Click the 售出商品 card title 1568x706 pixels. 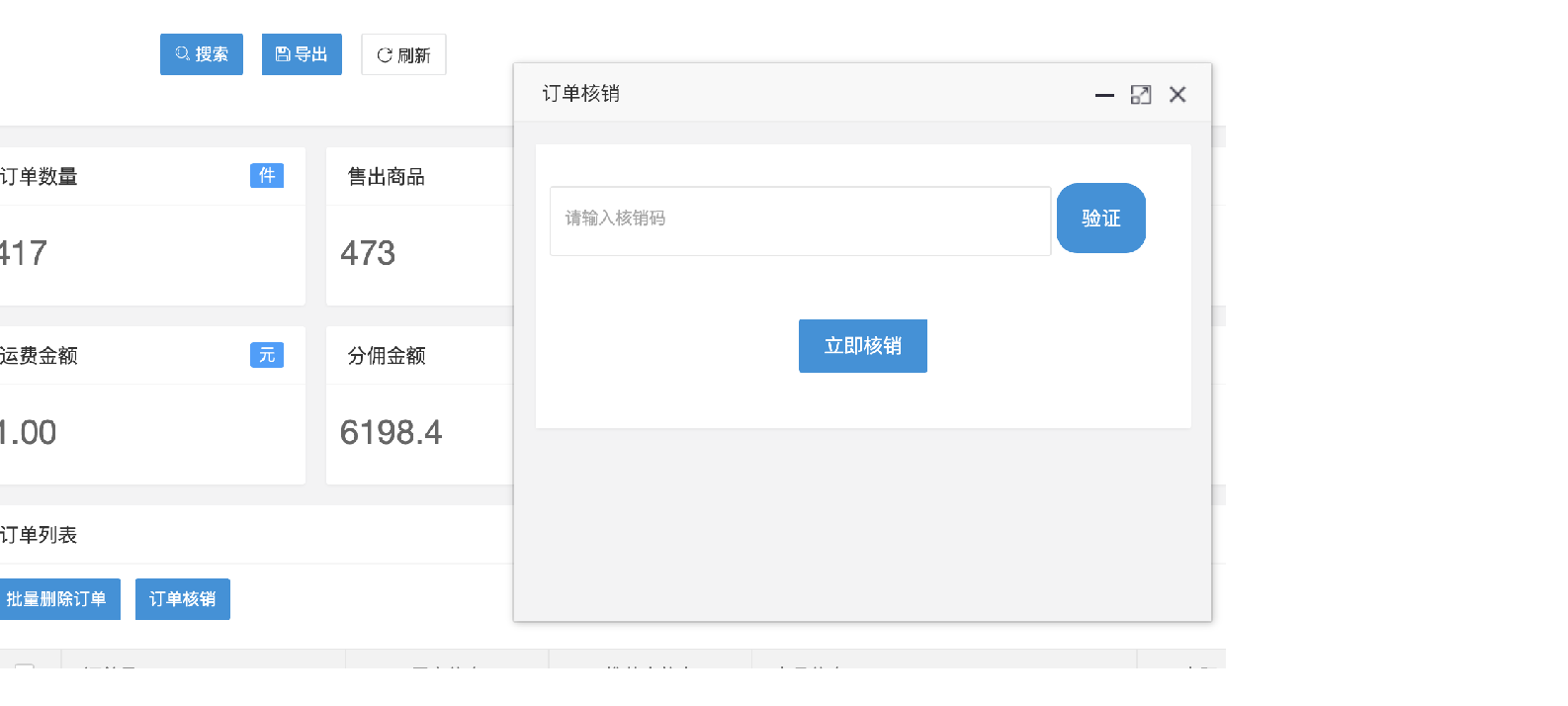click(387, 177)
